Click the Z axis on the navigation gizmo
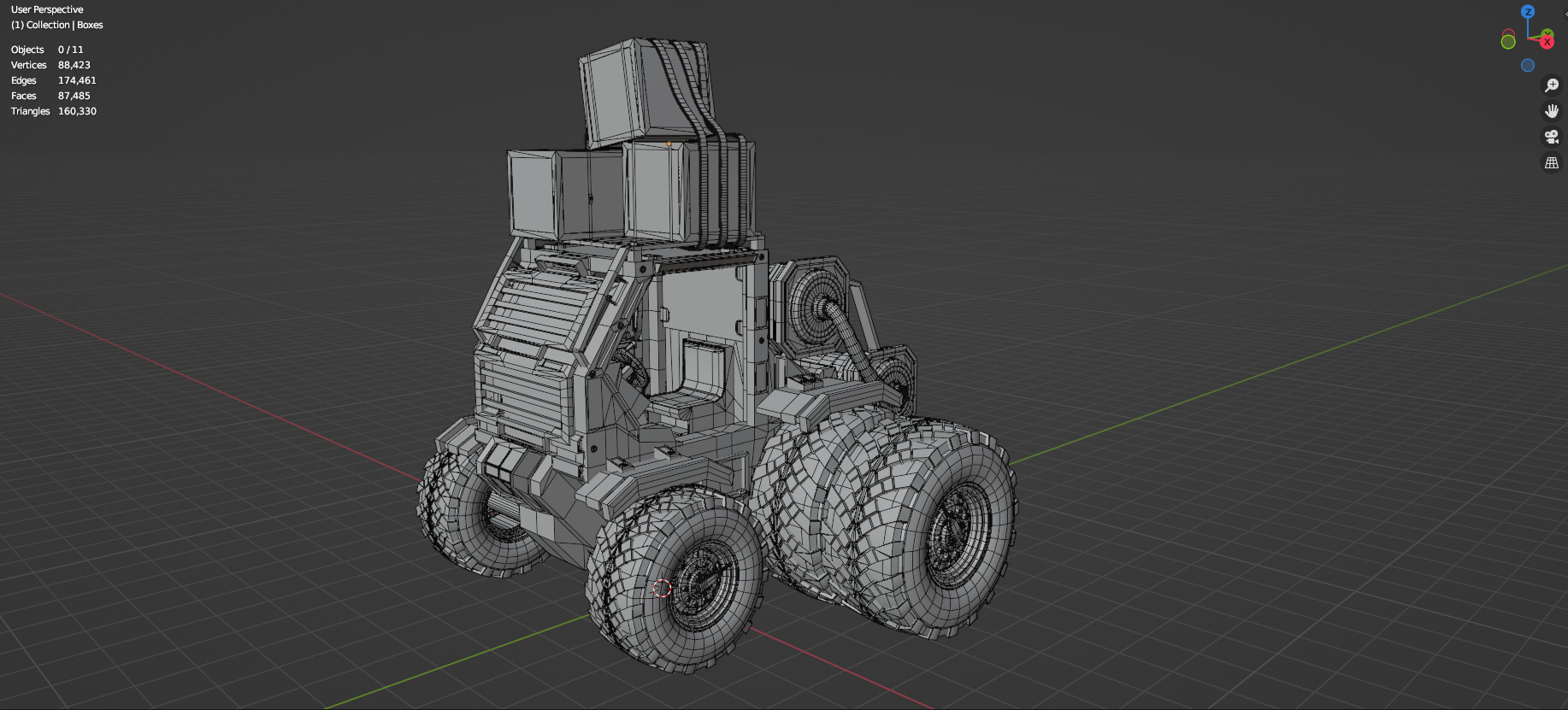Screen dimensions: 1568x710 coord(1528,12)
